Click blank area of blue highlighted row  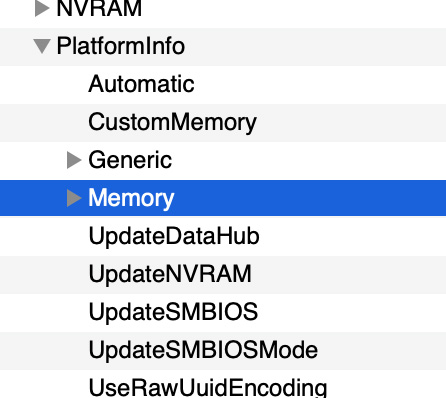(310, 198)
